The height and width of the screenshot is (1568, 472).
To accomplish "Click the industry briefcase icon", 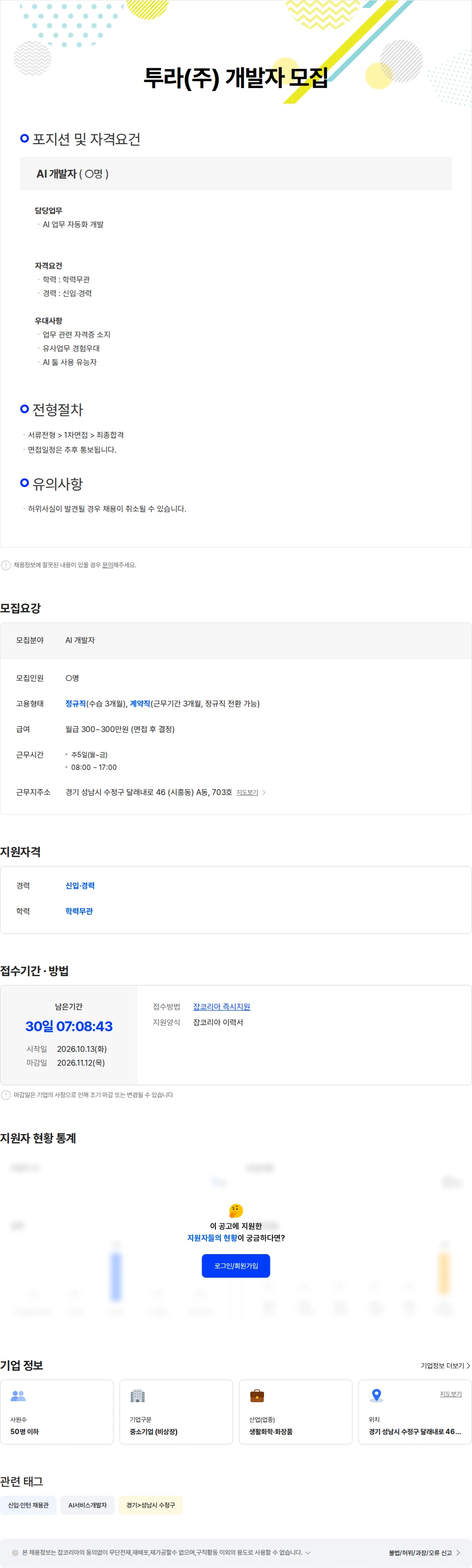I will 257,1396.
